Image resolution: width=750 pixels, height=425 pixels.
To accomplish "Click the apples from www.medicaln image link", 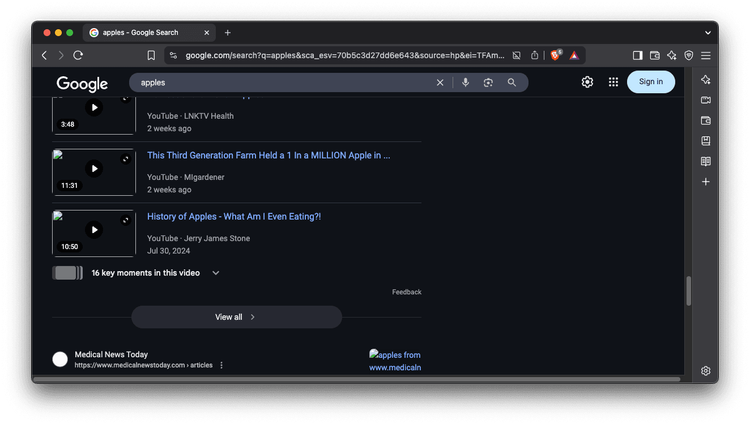I will 395,361.
